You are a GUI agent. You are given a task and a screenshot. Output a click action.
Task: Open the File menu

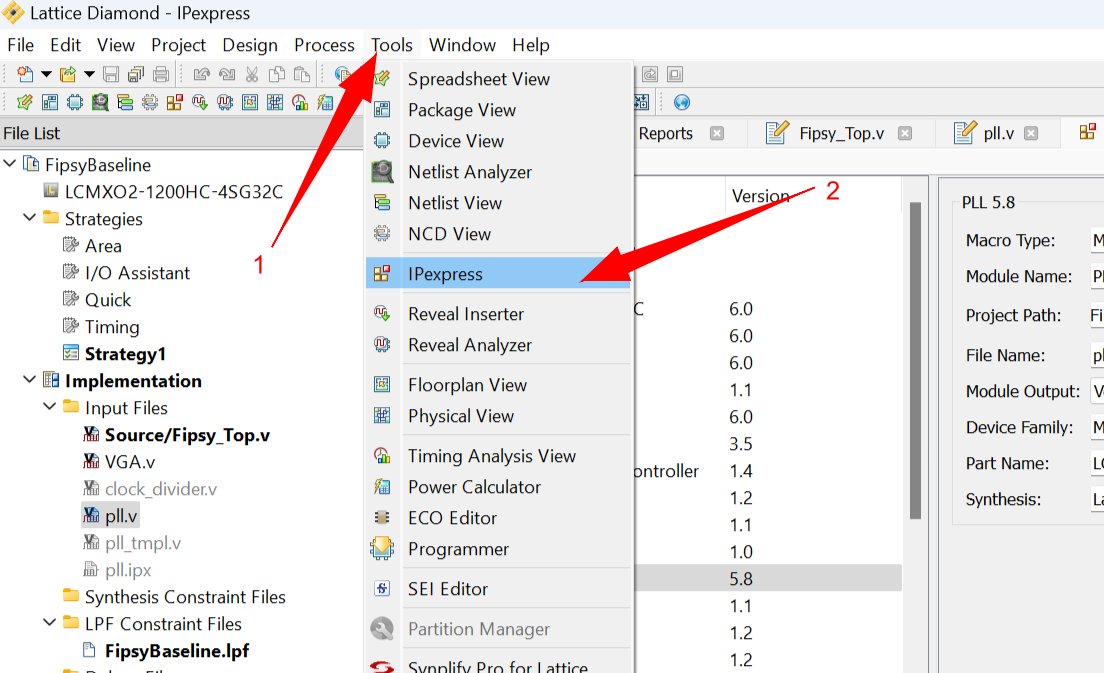point(20,45)
